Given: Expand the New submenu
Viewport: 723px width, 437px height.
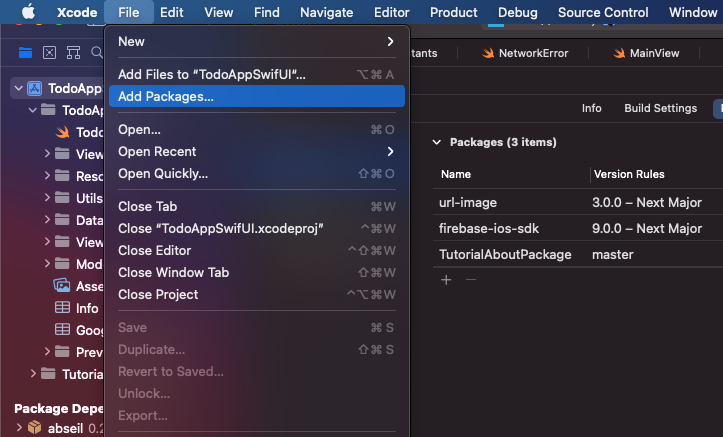Looking at the screenshot, I should coord(257,41).
